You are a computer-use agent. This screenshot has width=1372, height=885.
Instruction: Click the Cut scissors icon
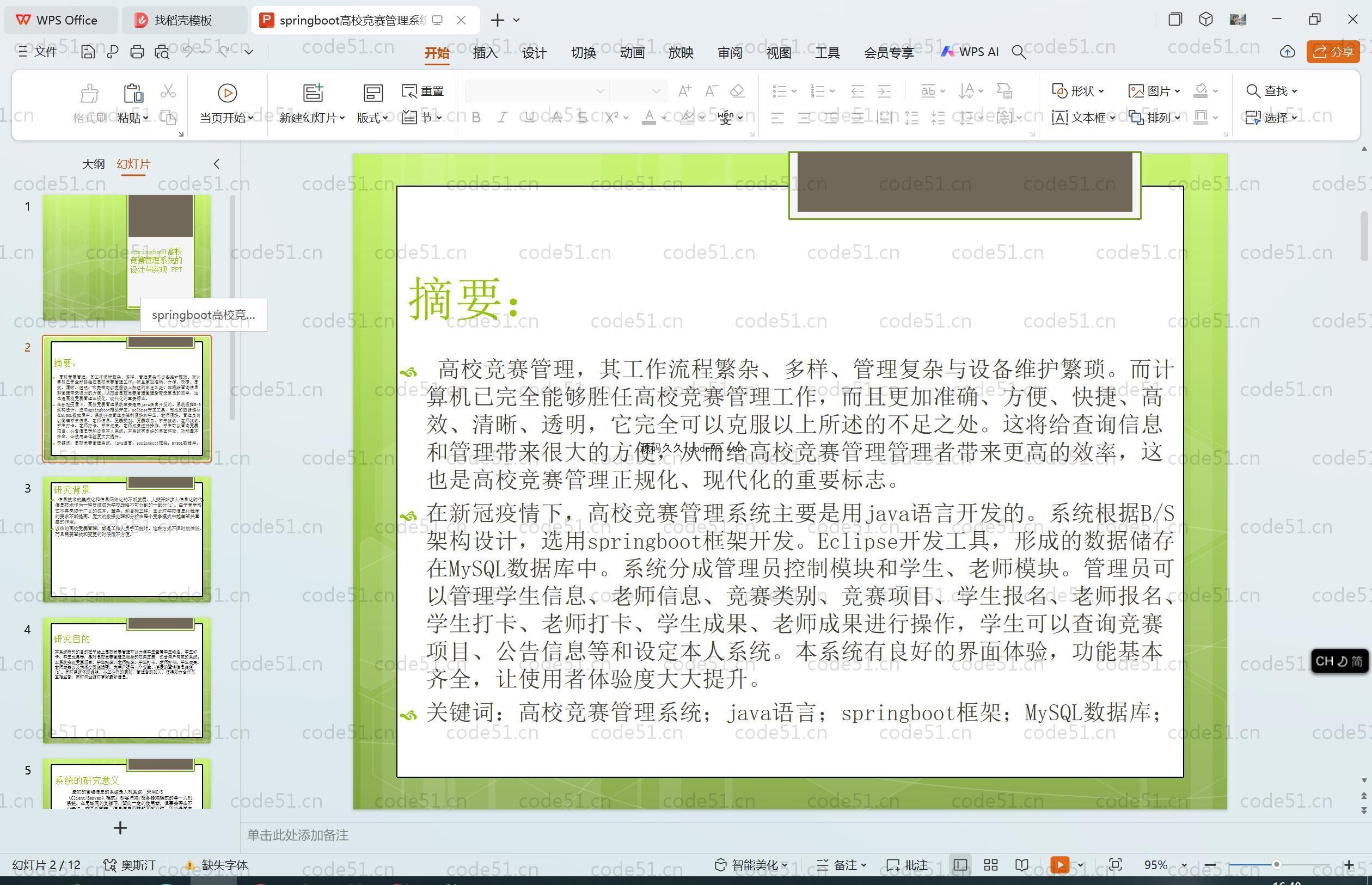point(168,91)
